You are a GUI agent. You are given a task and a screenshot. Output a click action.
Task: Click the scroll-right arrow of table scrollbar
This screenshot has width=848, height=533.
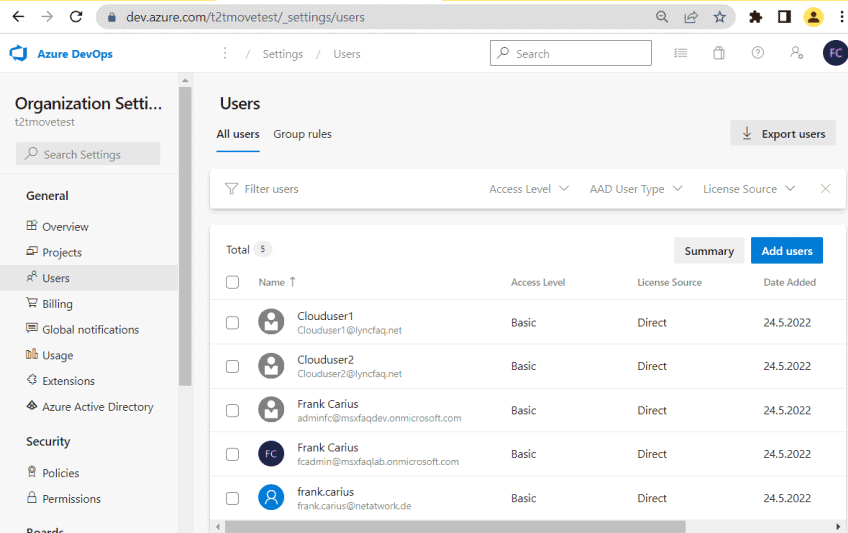click(x=838, y=527)
